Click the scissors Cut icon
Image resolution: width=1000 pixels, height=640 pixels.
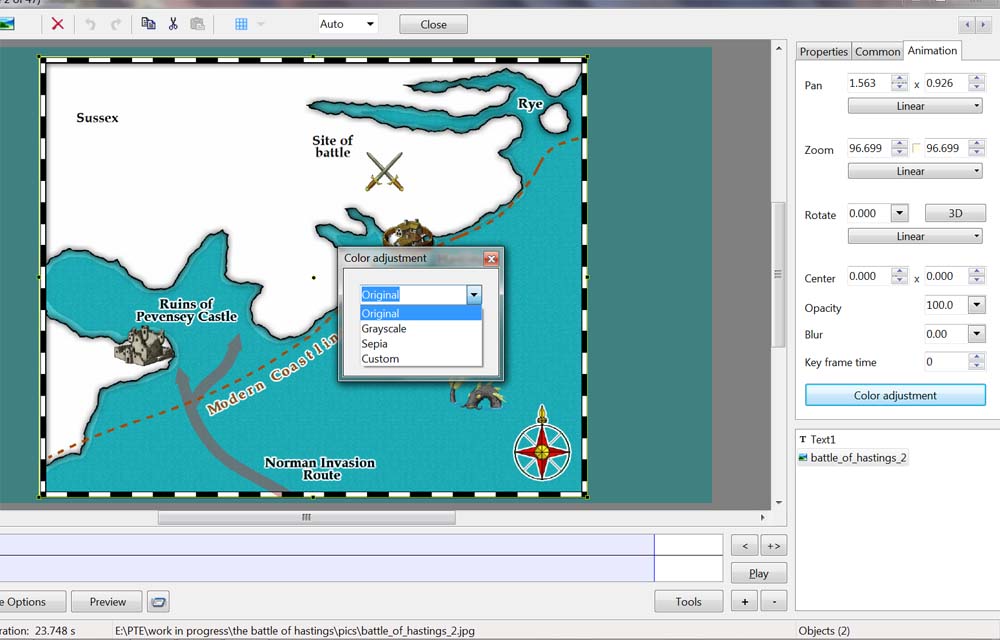[x=173, y=24]
